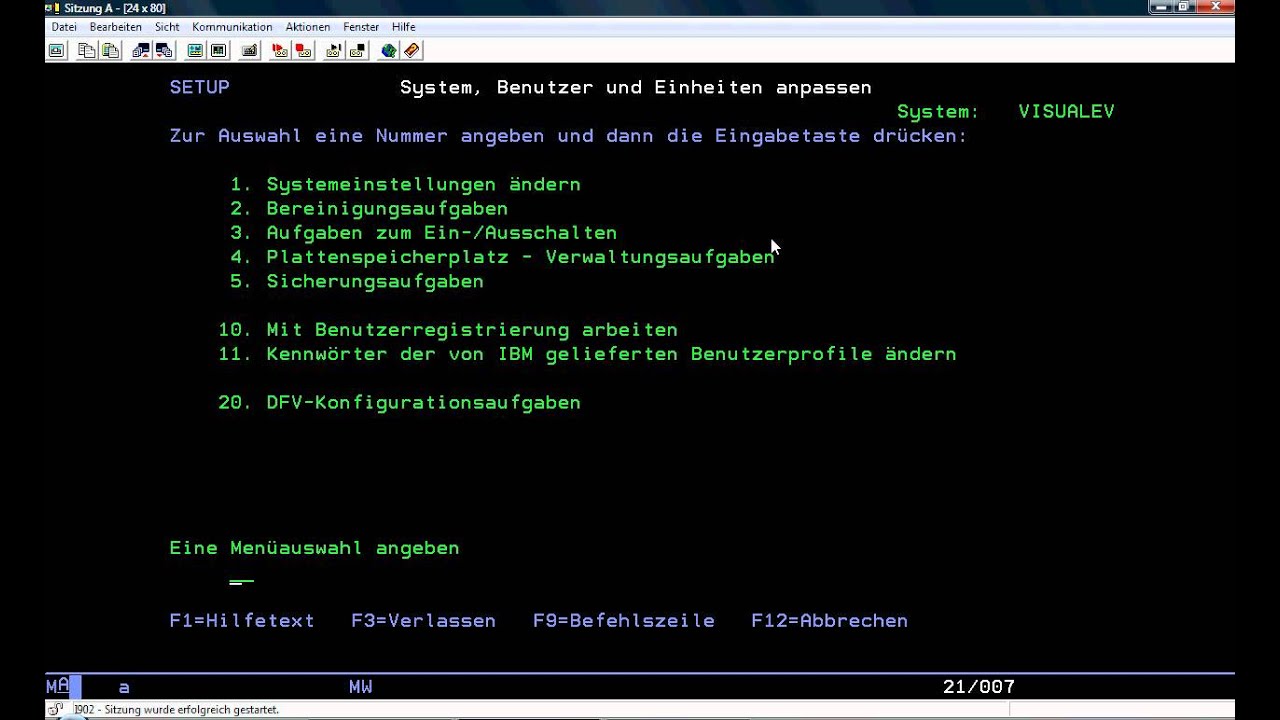The height and width of the screenshot is (720, 1280).
Task: Open the Display setup toolbar icon
Action: tap(195, 50)
